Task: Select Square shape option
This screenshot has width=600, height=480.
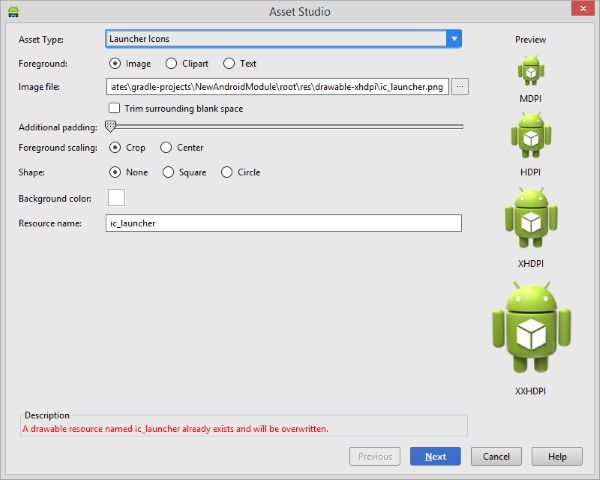Action: 184,172
